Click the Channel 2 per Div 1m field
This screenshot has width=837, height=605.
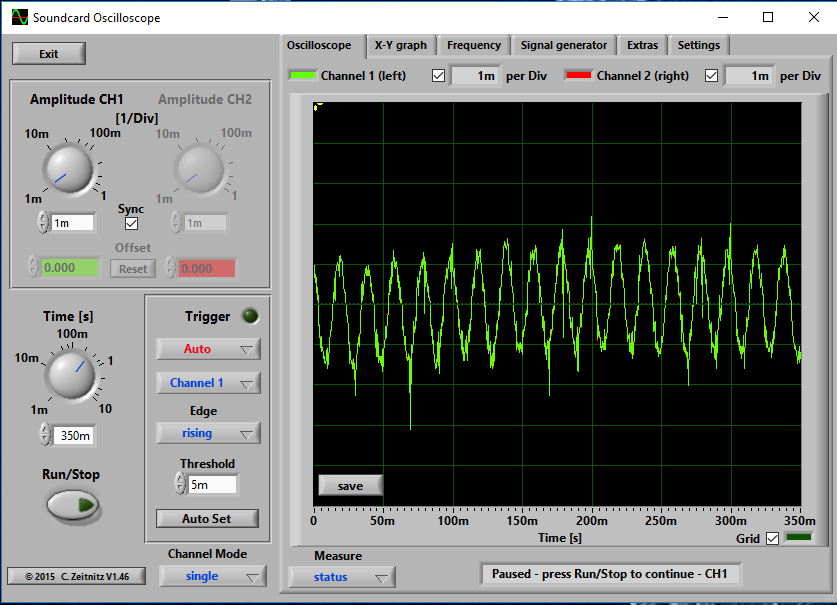(x=749, y=76)
